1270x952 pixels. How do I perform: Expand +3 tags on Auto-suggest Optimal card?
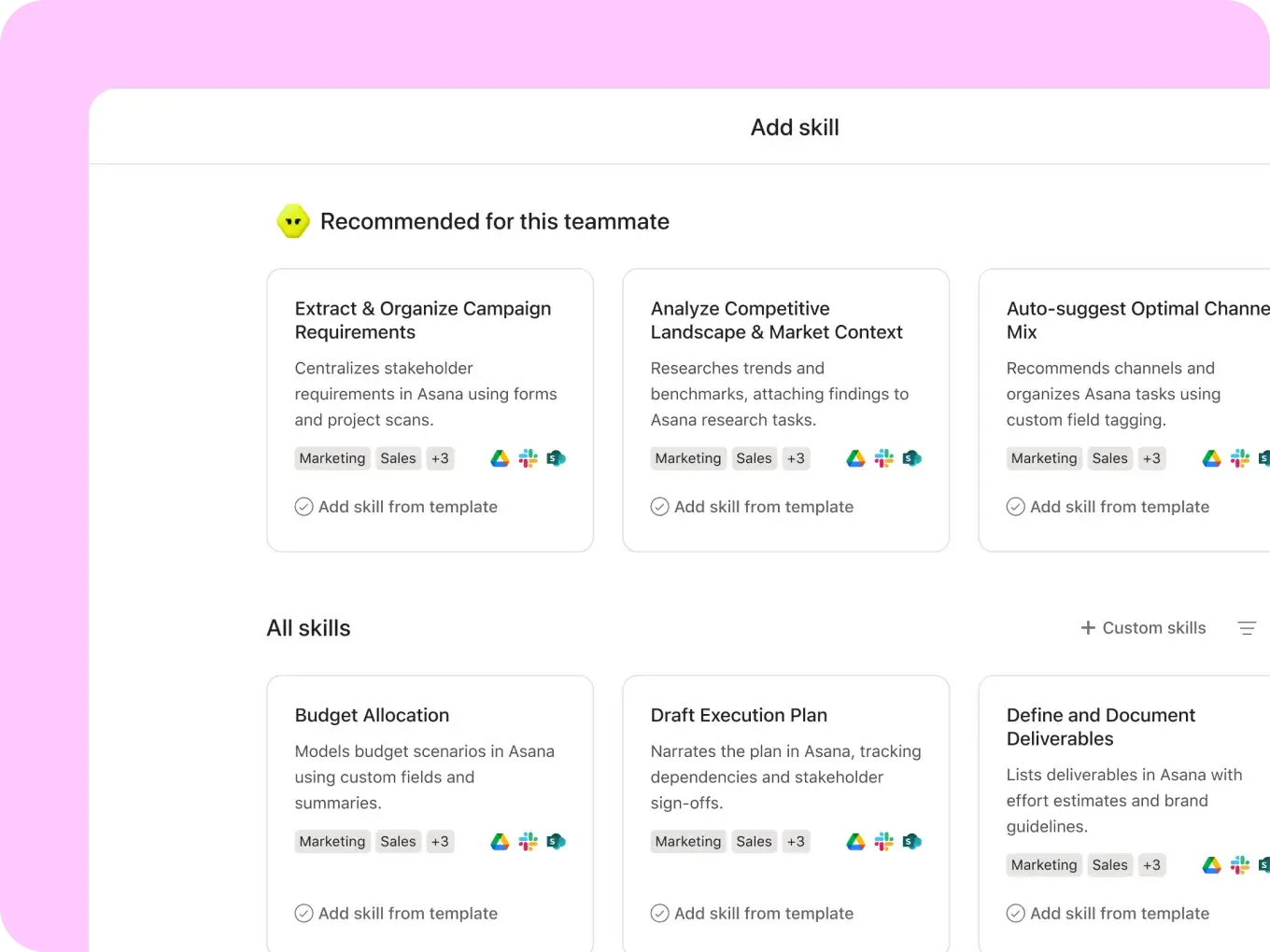coord(1151,458)
